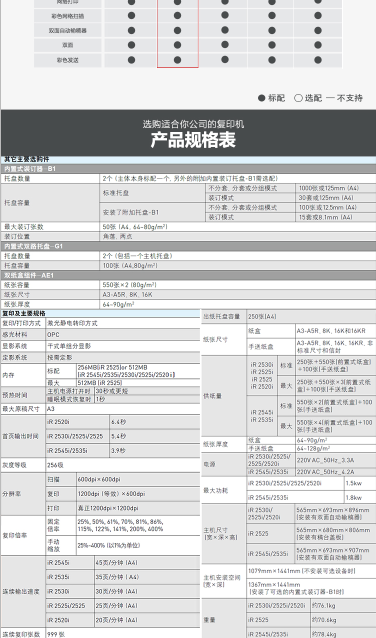Click the 双面自动输稿器 dot in the red-outlined column

click(x=177, y=30)
